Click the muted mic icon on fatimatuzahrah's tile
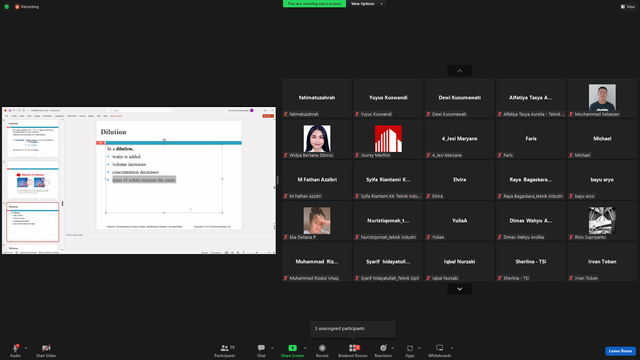 pyautogui.click(x=286, y=114)
